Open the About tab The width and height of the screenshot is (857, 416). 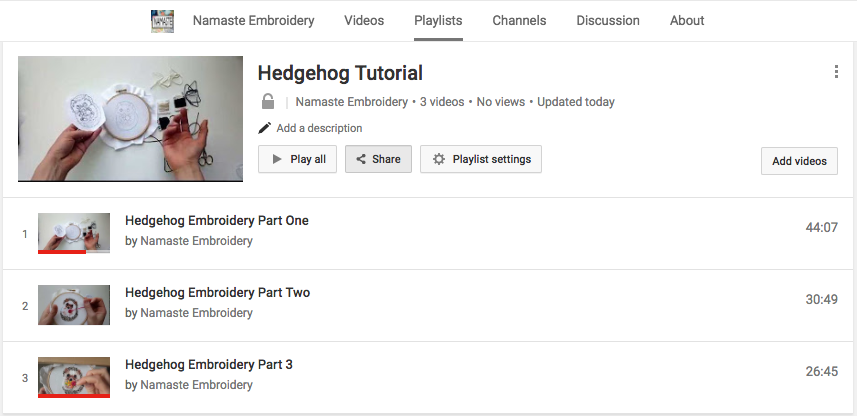click(687, 21)
